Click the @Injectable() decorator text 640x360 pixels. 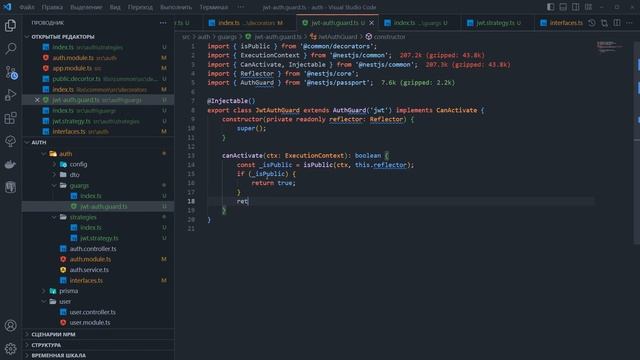point(231,101)
